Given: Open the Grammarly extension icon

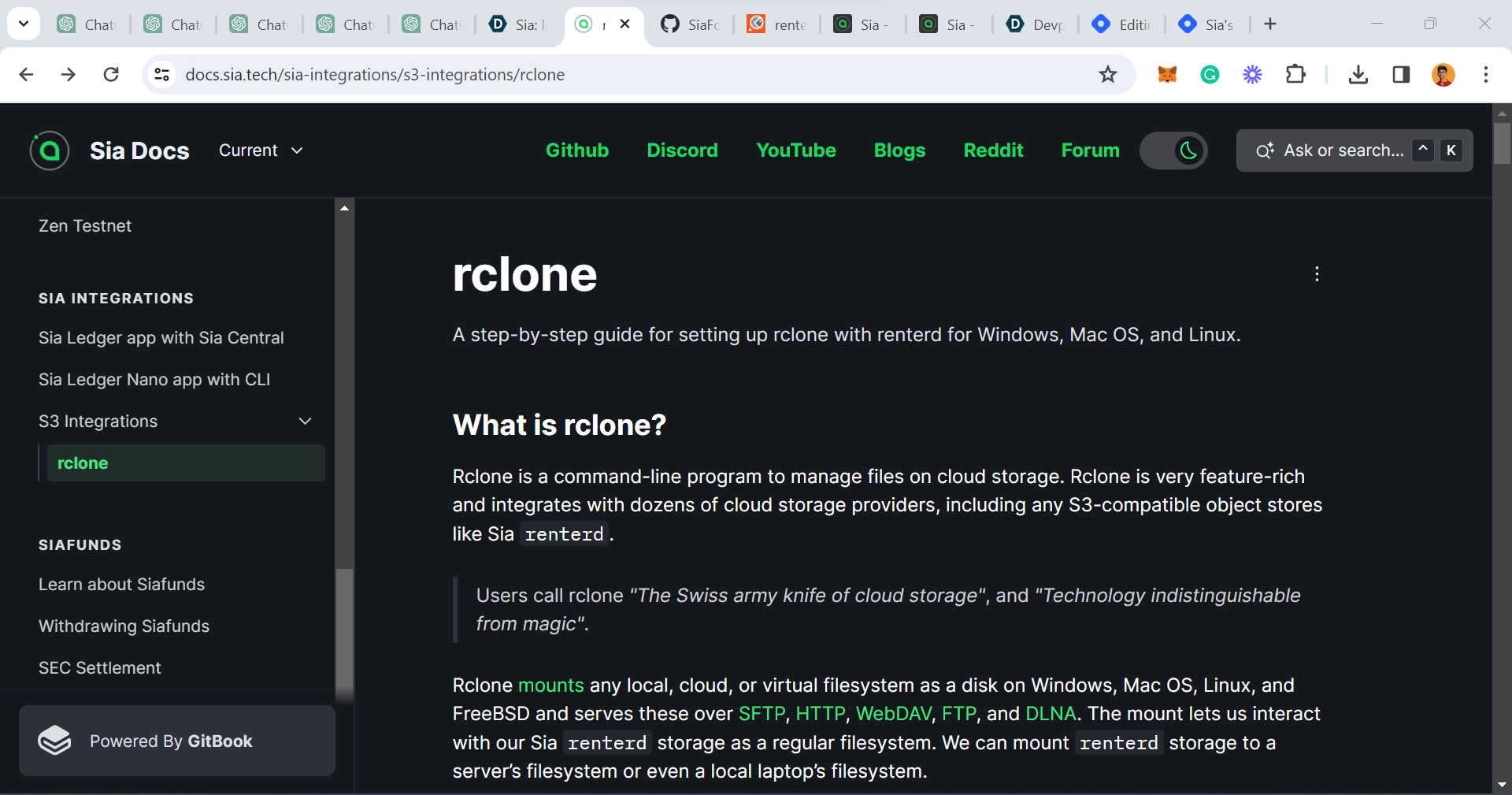Looking at the screenshot, I should pyautogui.click(x=1210, y=75).
